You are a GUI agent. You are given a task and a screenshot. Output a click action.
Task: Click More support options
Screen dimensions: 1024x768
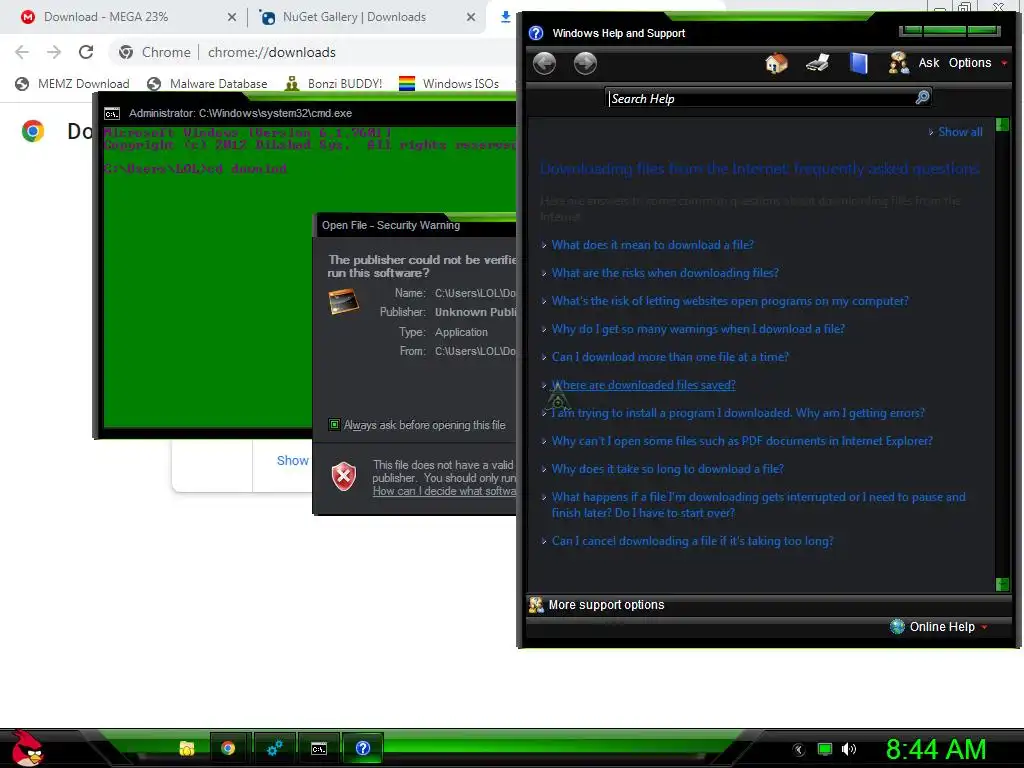coord(606,605)
